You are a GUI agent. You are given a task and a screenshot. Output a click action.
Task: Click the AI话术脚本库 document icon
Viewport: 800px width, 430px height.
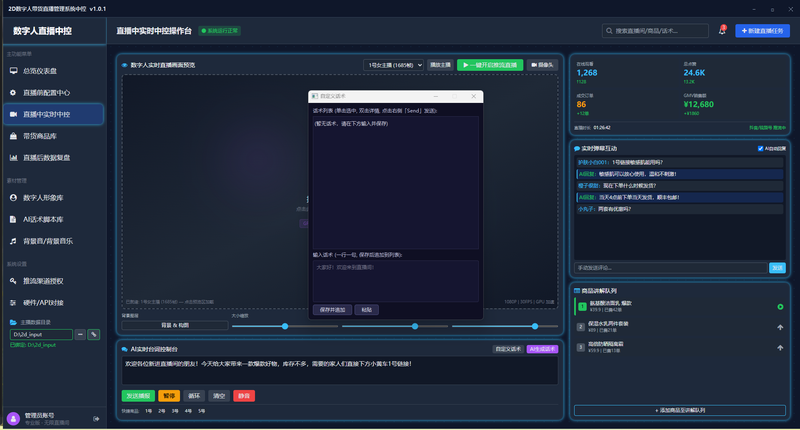pyautogui.click(x=13, y=219)
